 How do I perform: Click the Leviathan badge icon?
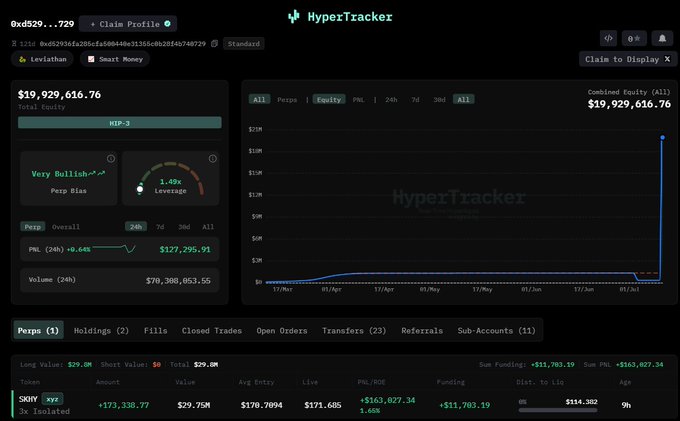tap(23, 59)
